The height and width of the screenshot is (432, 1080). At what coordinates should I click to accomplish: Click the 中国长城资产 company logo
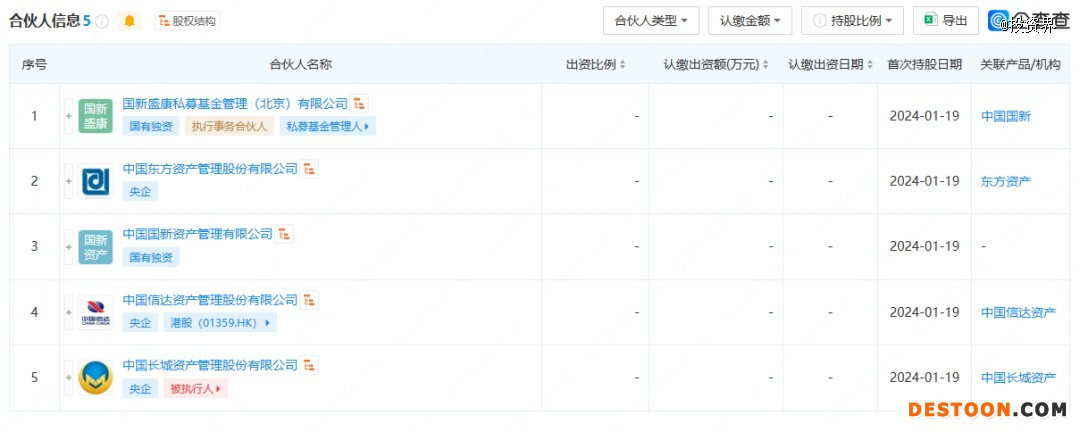coord(96,378)
